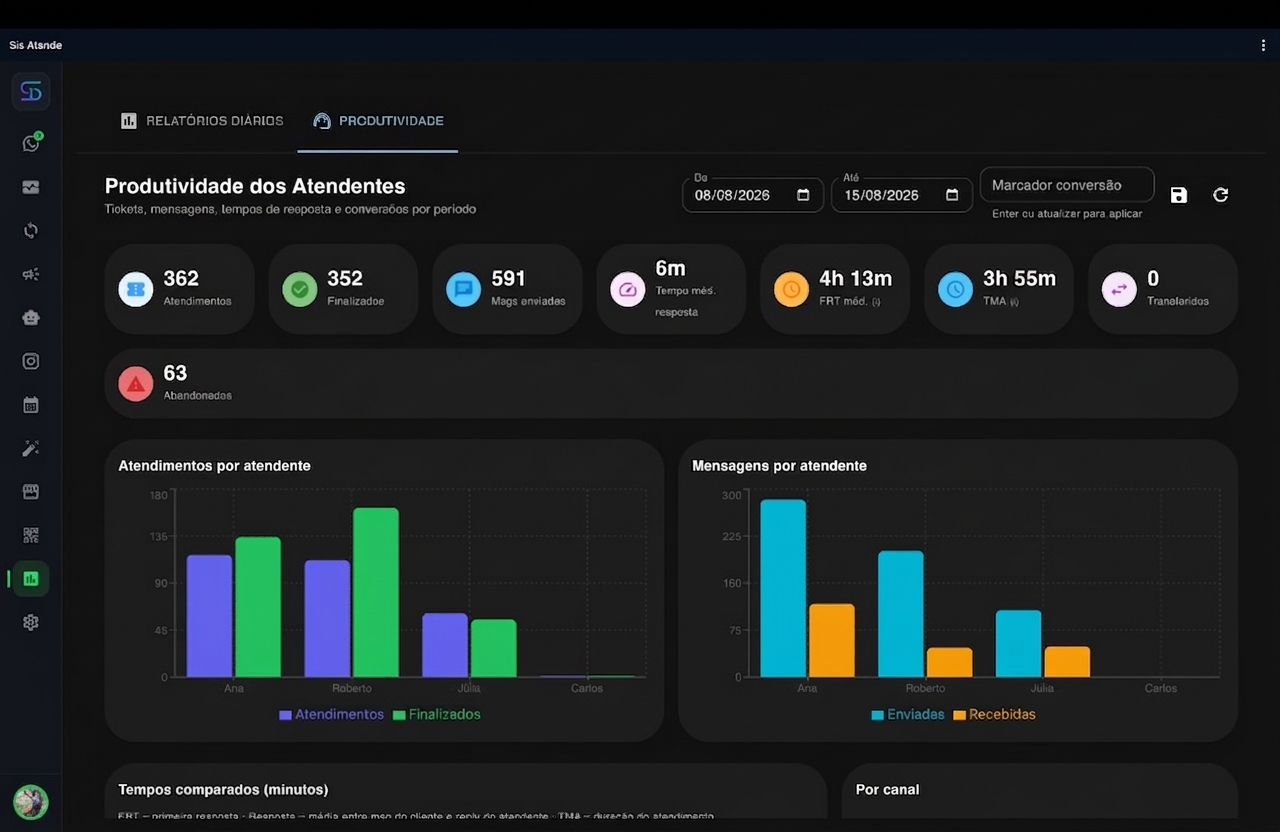Open the Instagram icon in sidebar
The height and width of the screenshot is (832, 1280).
(x=31, y=361)
